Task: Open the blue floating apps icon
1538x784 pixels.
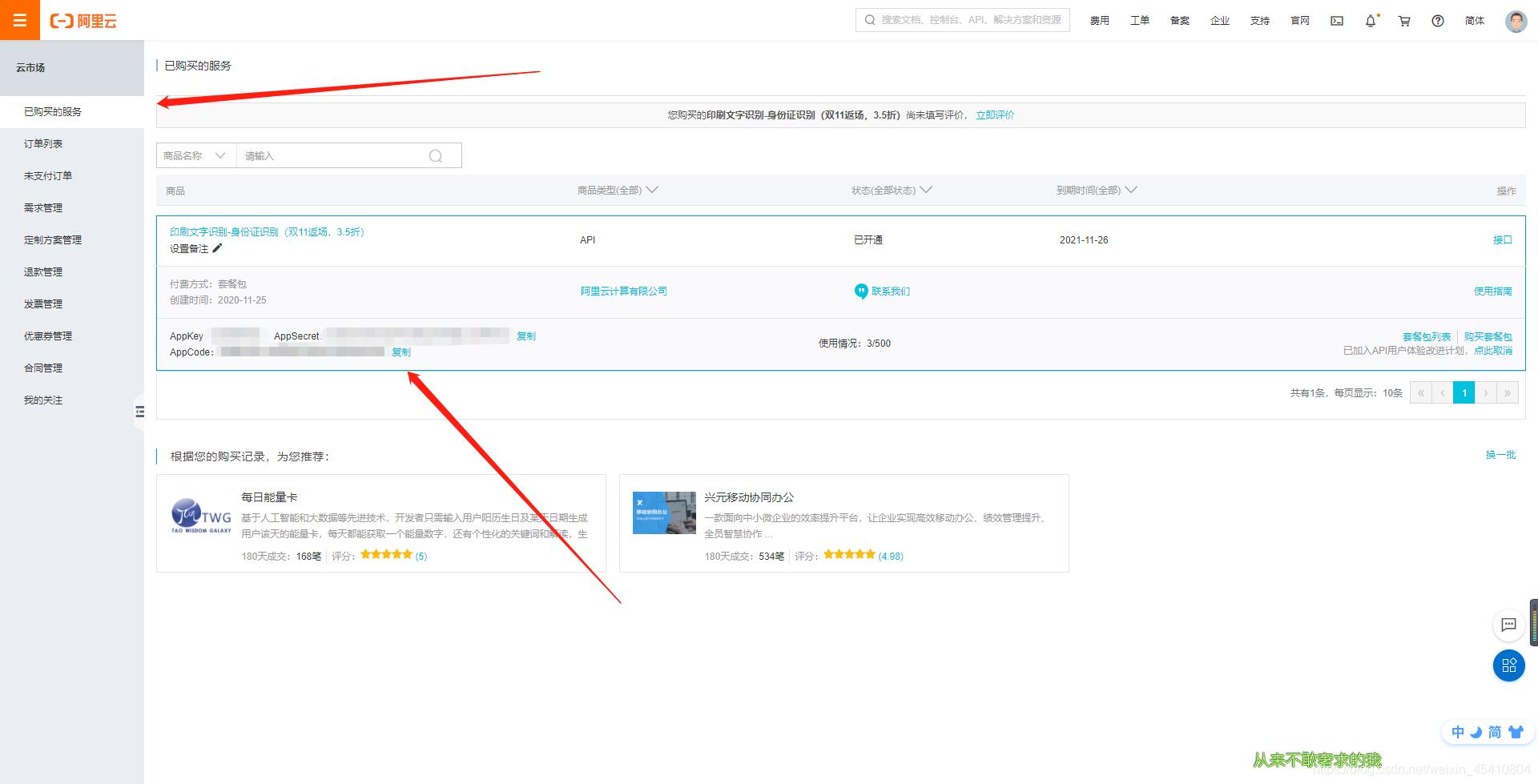Action: [1509, 665]
